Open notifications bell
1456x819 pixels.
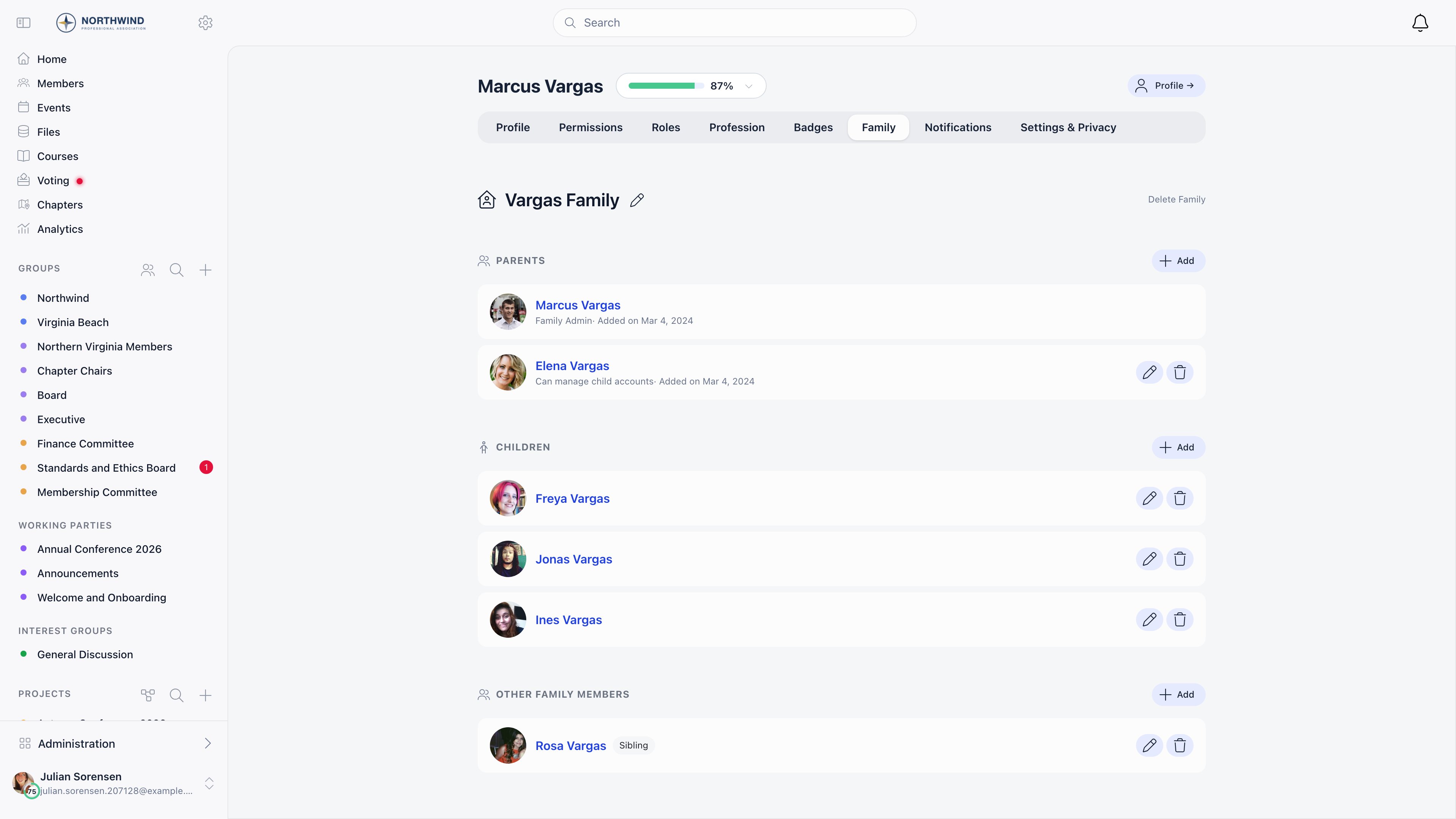point(1420,23)
